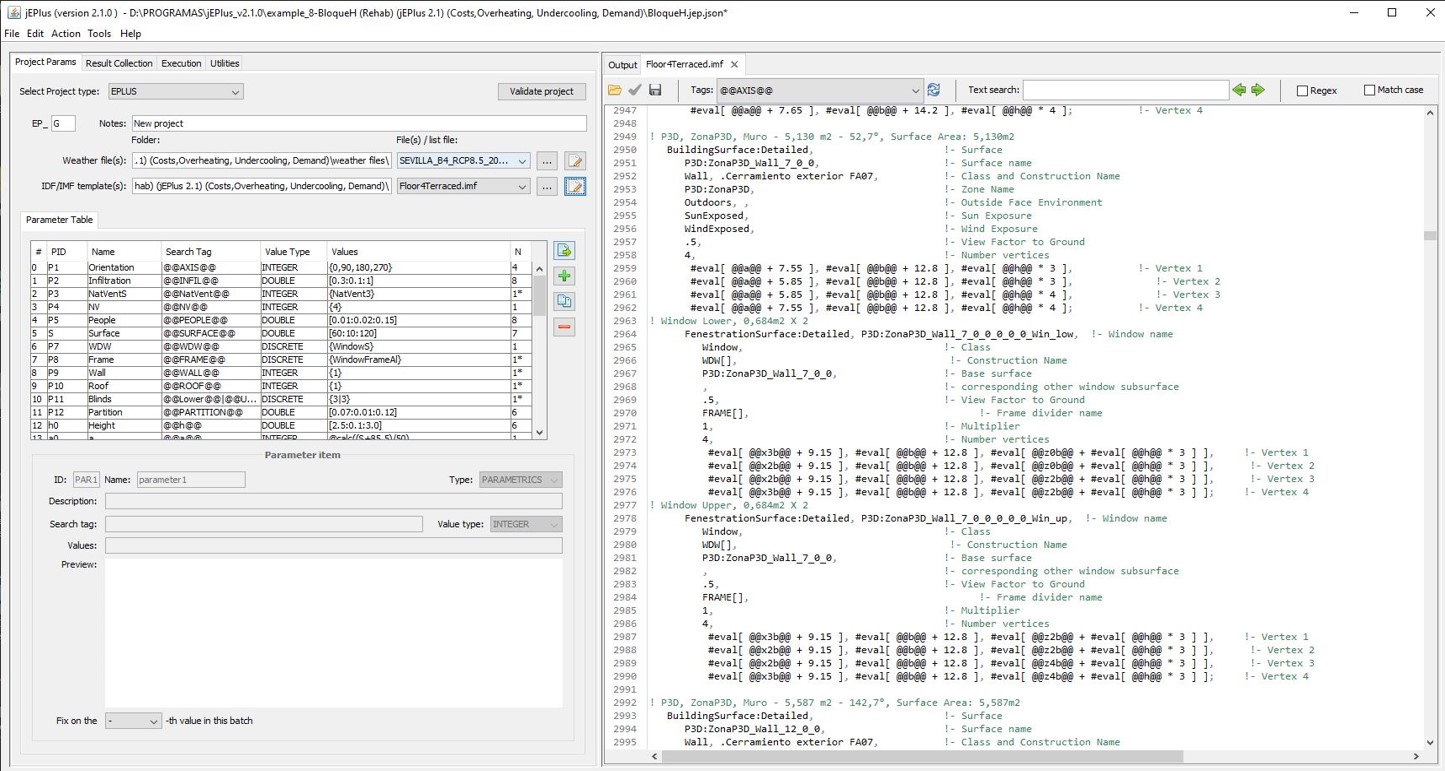The height and width of the screenshot is (771, 1445).
Task: Go to next search result green arrow
Action: pos(1258,90)
